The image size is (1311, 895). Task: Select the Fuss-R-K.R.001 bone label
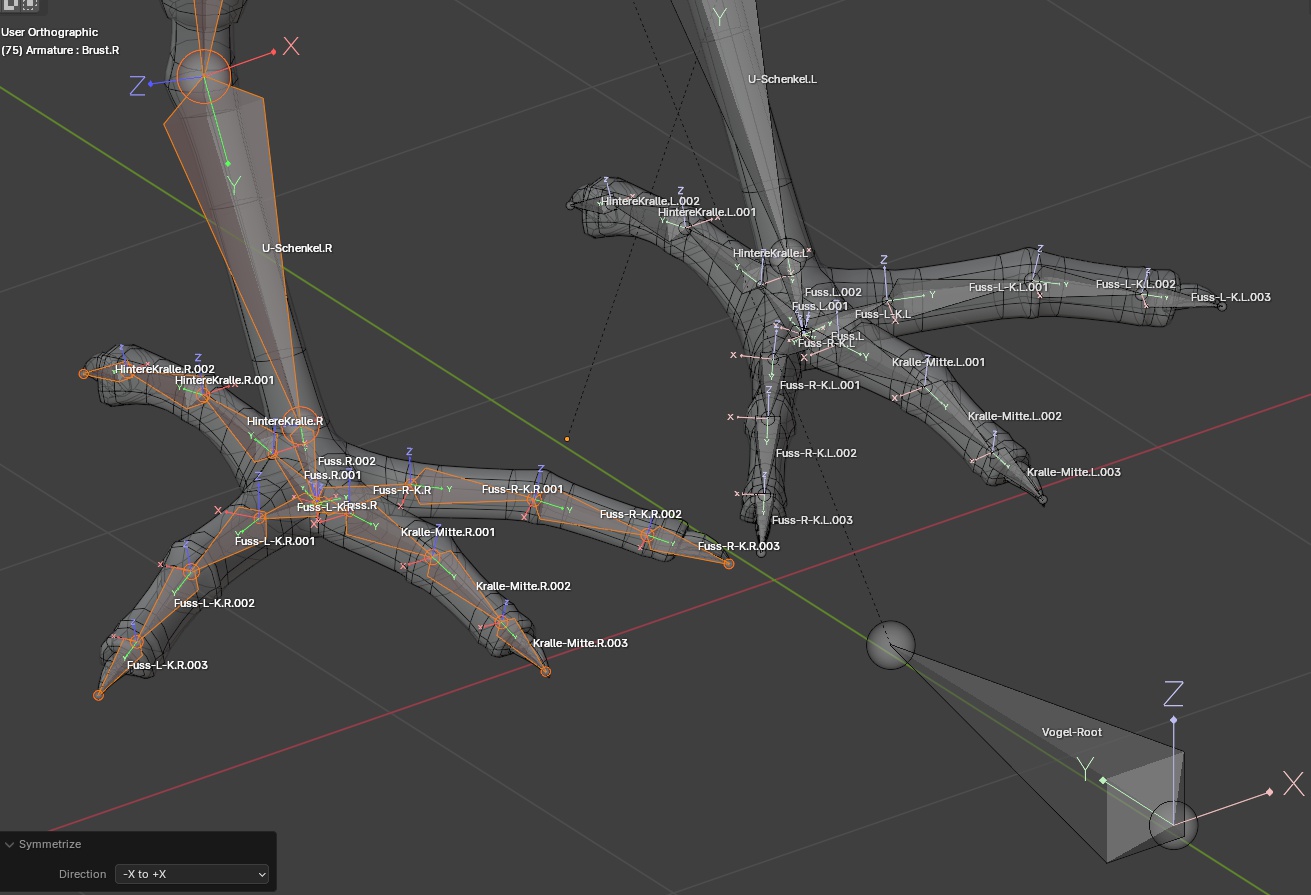pyautogui.click(x=522, y=489)
